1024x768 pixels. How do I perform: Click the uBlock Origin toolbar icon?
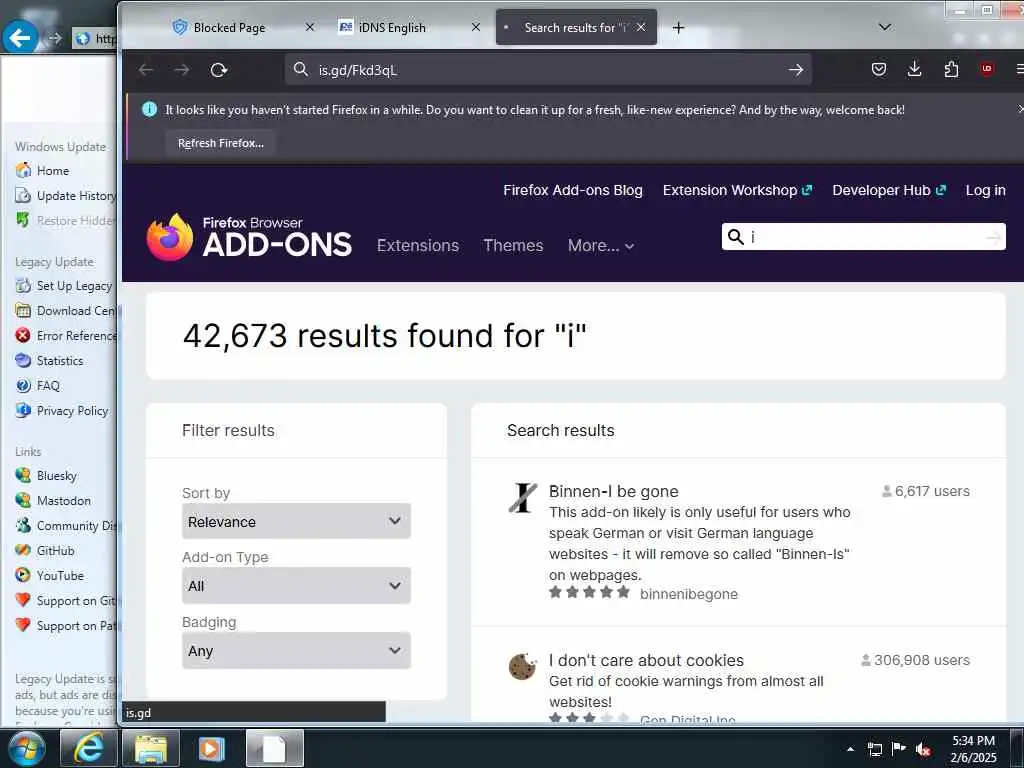point(987,69)
